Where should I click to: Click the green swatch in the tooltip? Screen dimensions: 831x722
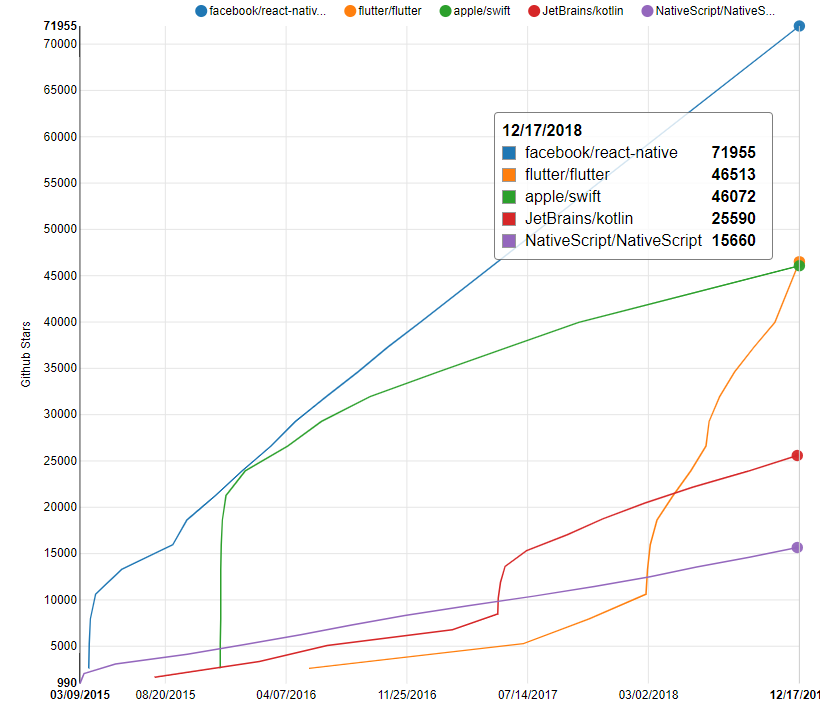(509, 197)
